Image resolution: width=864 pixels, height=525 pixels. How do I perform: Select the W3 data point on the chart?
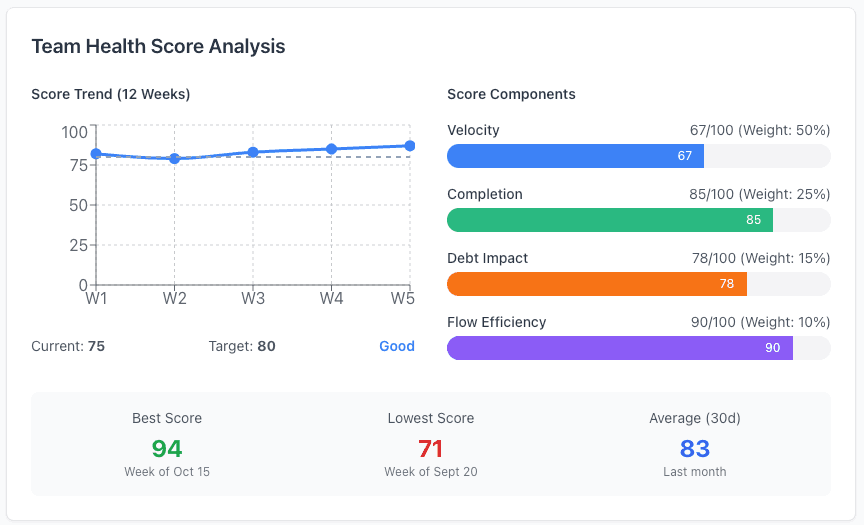coord(253,152)
